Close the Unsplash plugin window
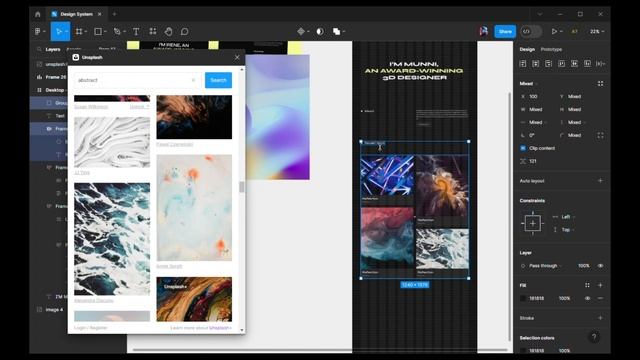Image resolution: width=640 pixels, height=360 pixels. tap(237, 58)
